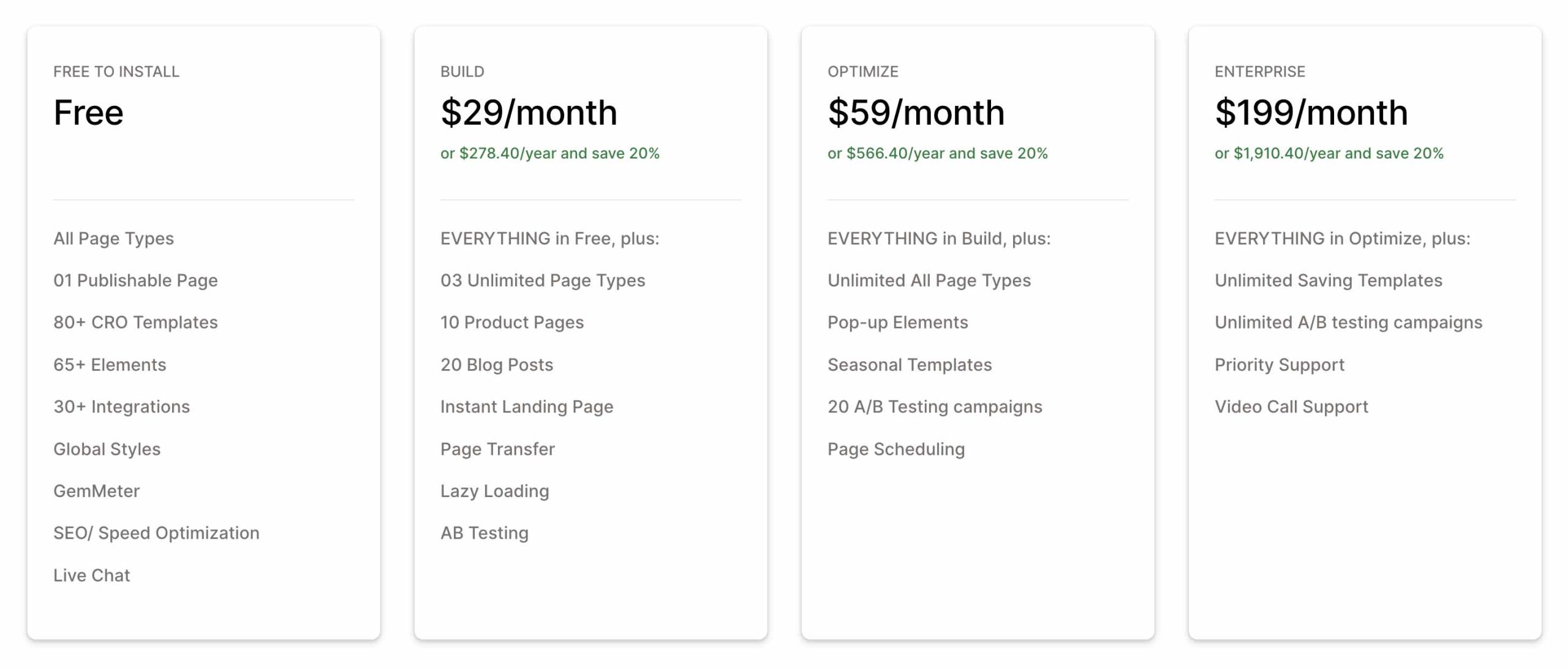Click the $29/month Build price
The width and height of the screenshot is (1568, 669).
(529, 113)
